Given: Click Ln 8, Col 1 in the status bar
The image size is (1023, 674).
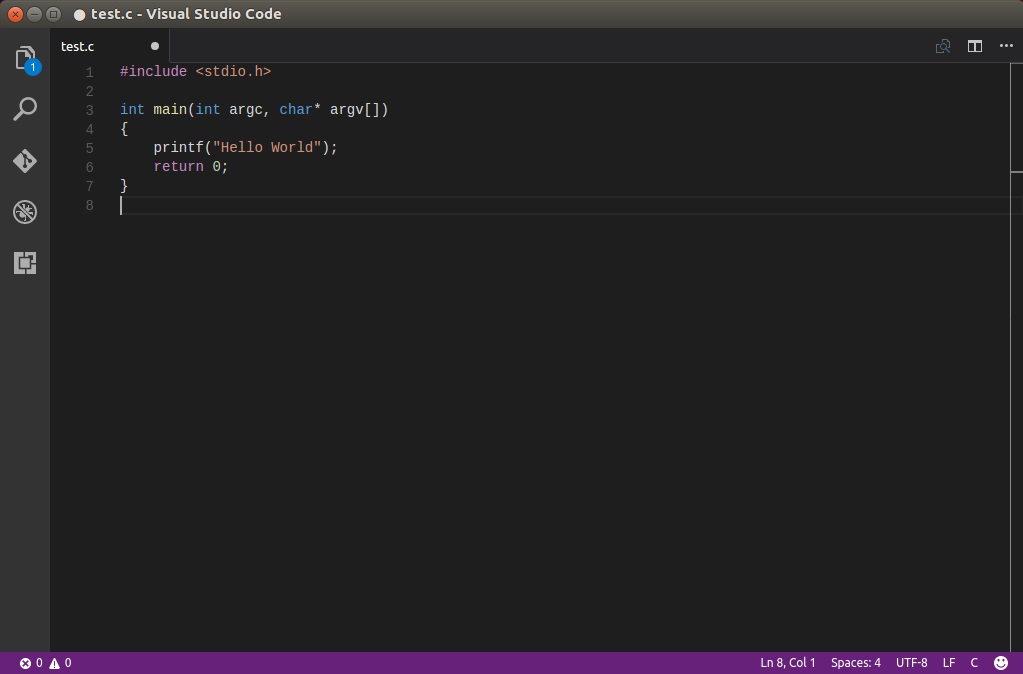Looking at the screenshot, I should click(787, 663).
